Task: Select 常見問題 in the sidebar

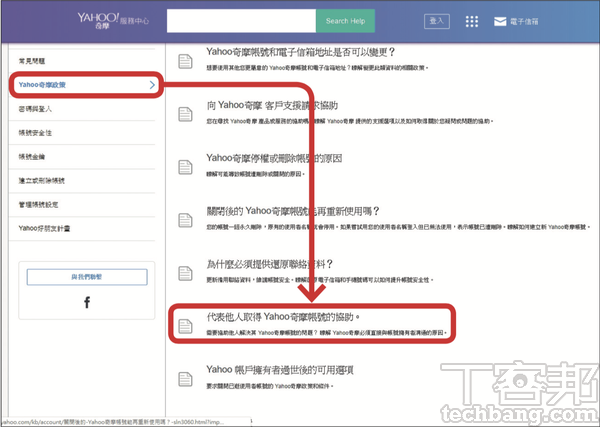Action: 32,61
